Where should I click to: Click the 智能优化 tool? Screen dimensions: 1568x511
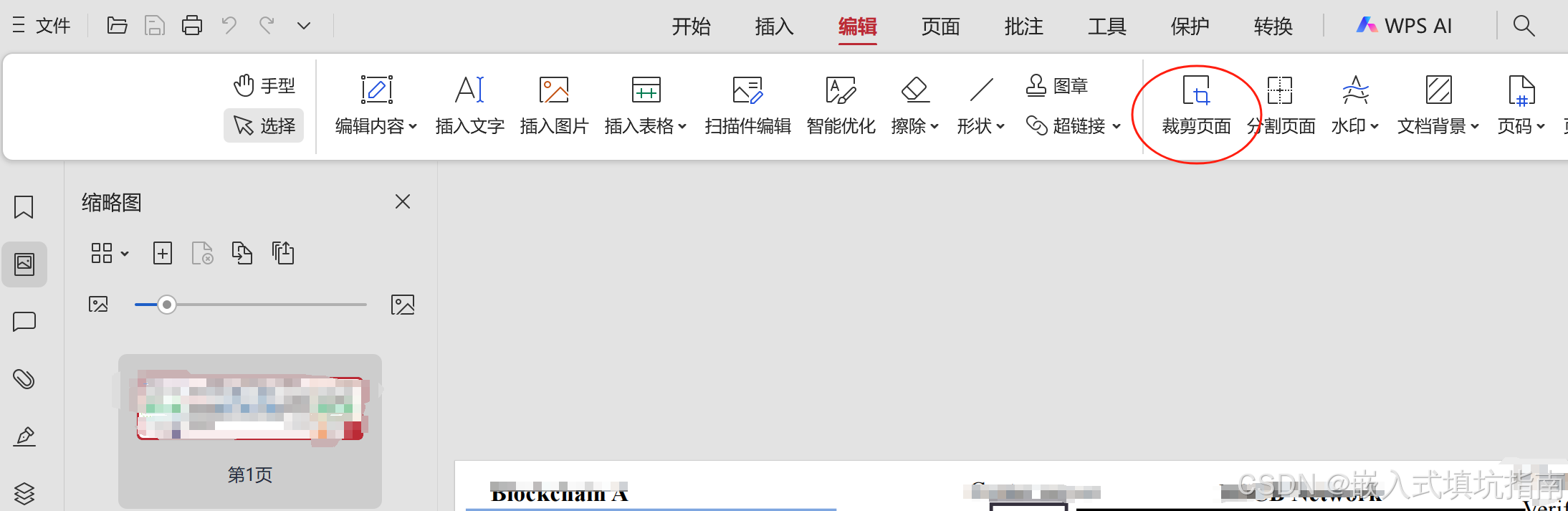point(841,106)
